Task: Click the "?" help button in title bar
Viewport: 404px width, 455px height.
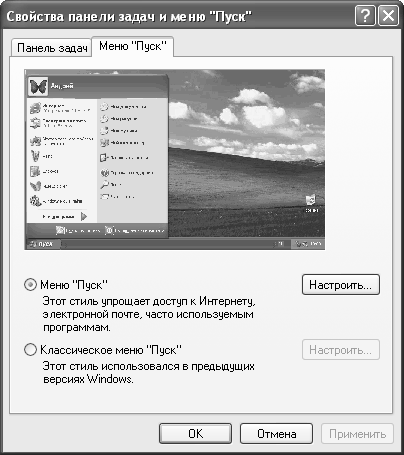Action: [x=365, y=15]
